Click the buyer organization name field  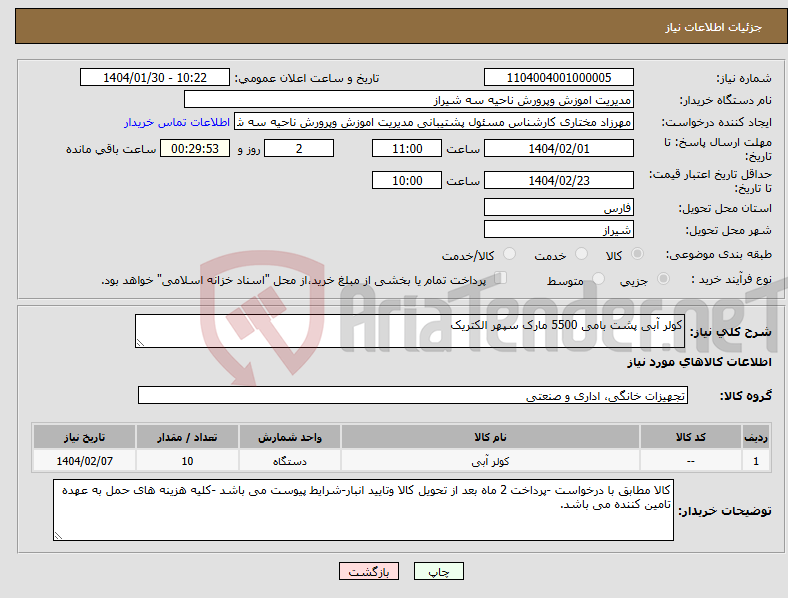409,99
